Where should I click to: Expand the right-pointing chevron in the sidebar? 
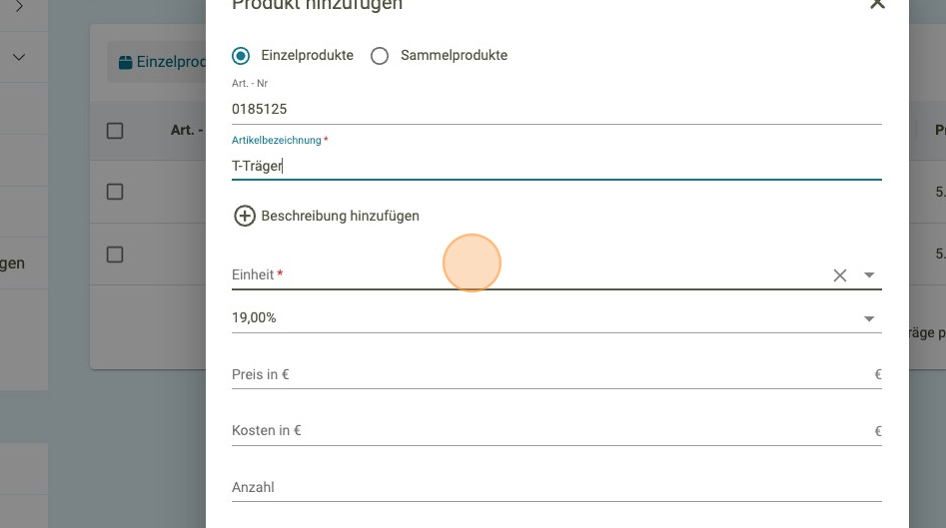(x=18, y=7)
